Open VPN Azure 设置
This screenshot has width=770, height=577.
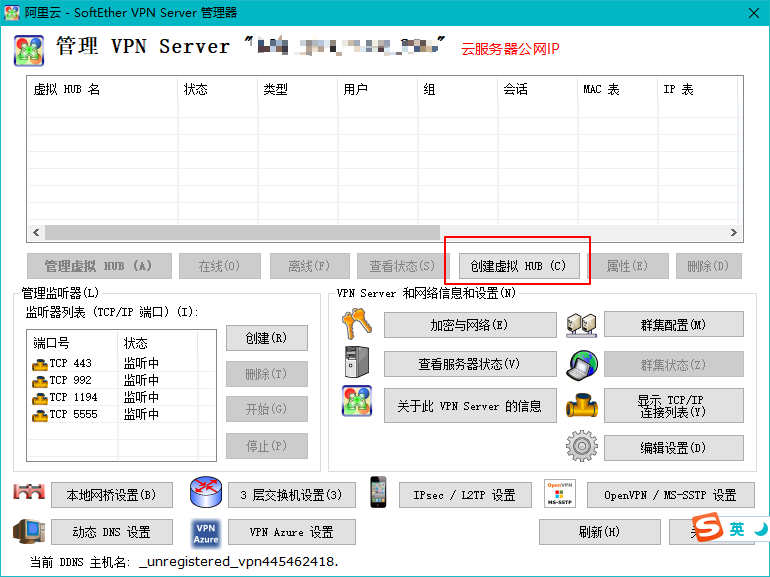pyautogui.click(x=292, y=532)
